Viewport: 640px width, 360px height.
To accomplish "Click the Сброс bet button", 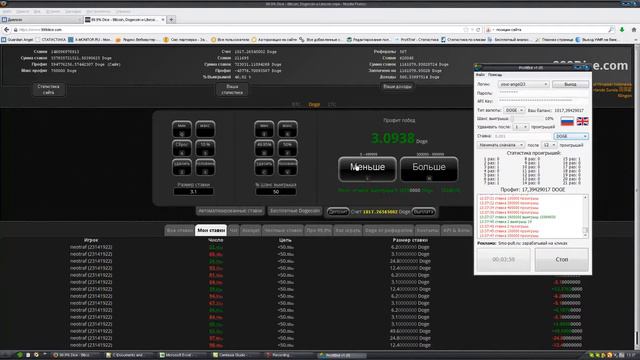I will (x=182, y=148).
